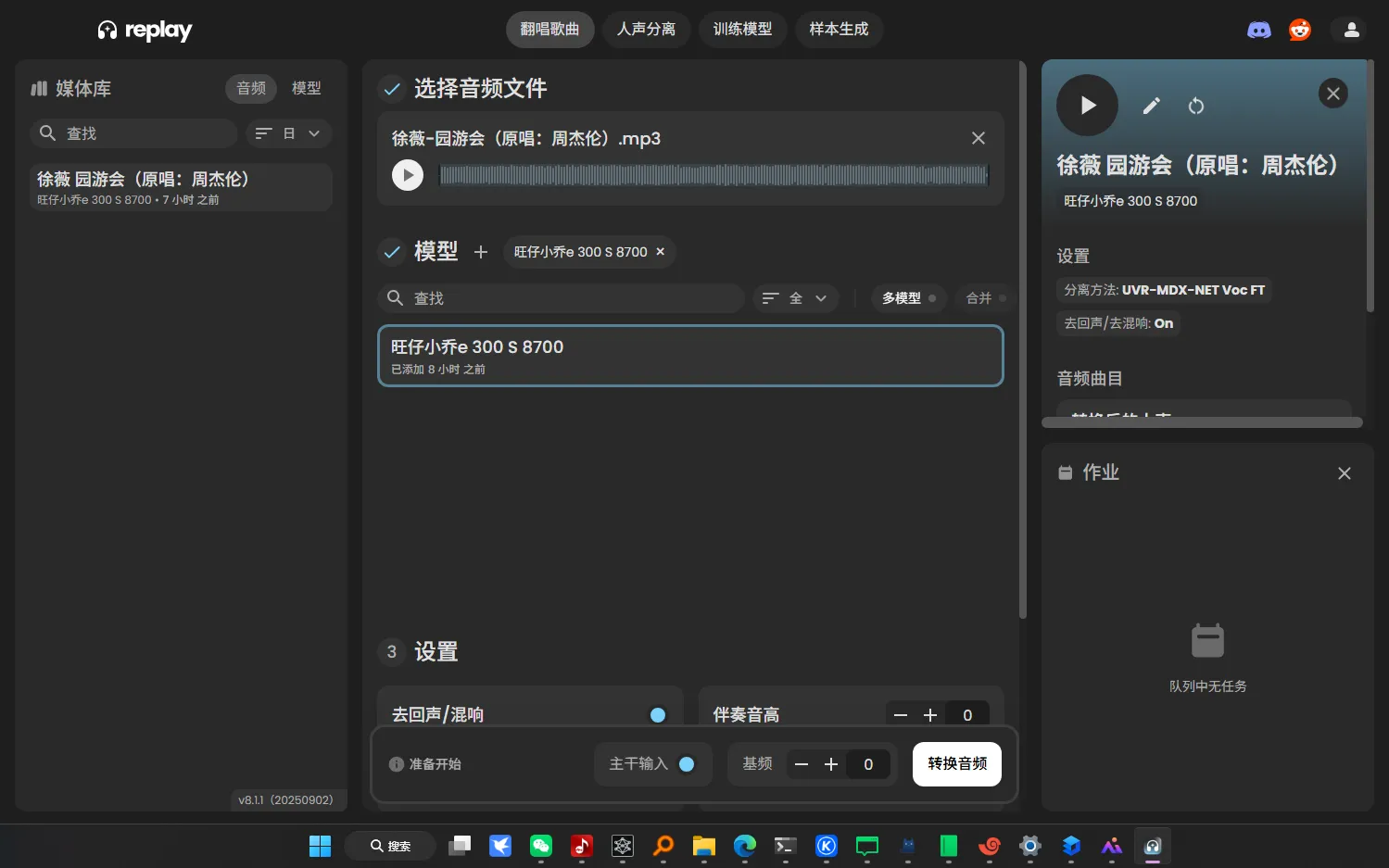Add a model using the plus icon
1389x868 pixels.
tap(481, 251)
